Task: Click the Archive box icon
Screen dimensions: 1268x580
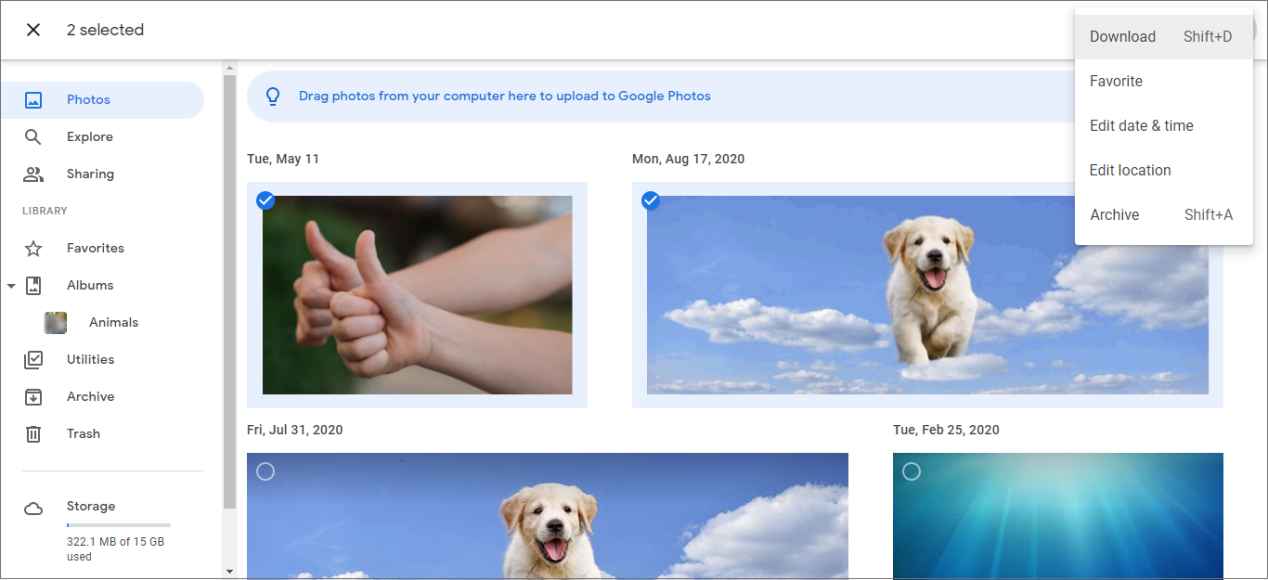Action: click(35, 396)
